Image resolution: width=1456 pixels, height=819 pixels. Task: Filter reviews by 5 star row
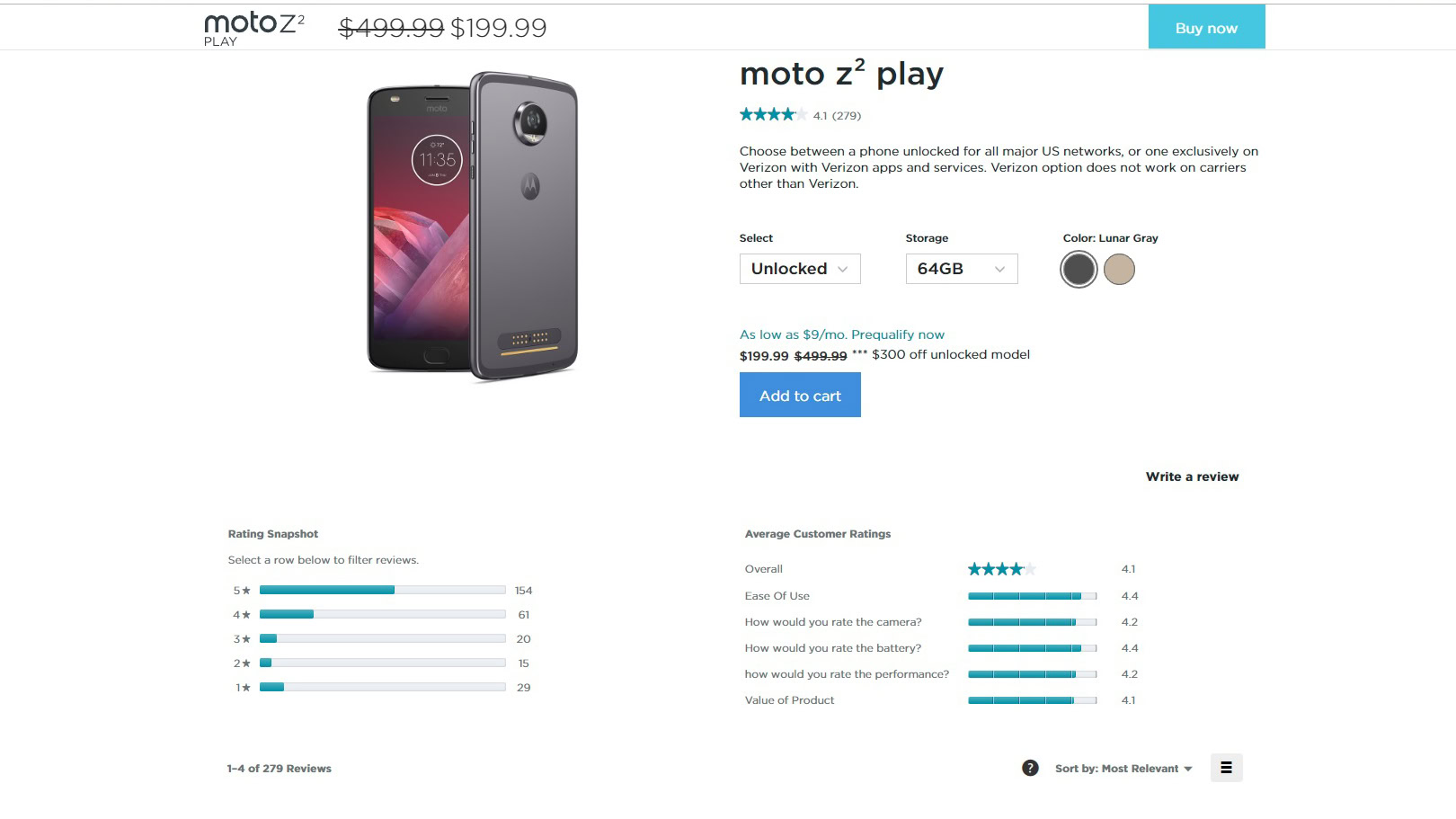coord(382,591)
